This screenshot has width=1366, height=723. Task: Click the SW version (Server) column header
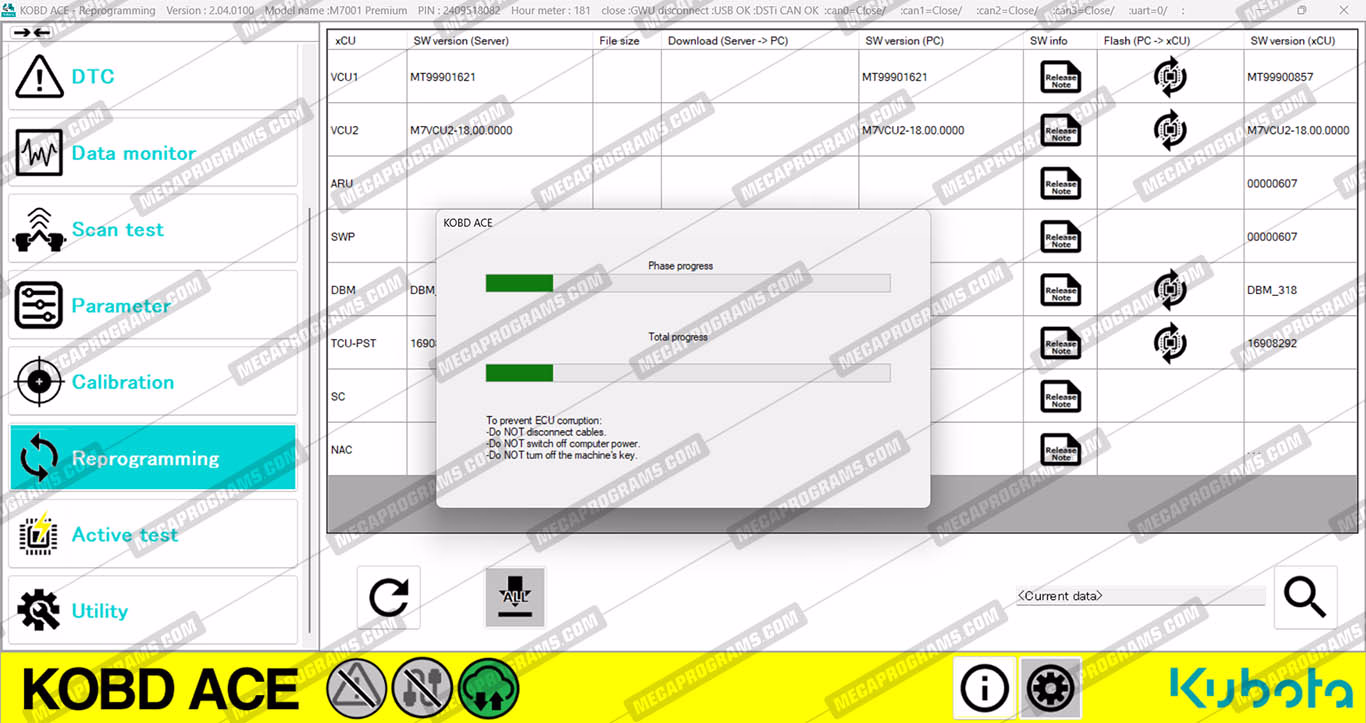(500, 41)
